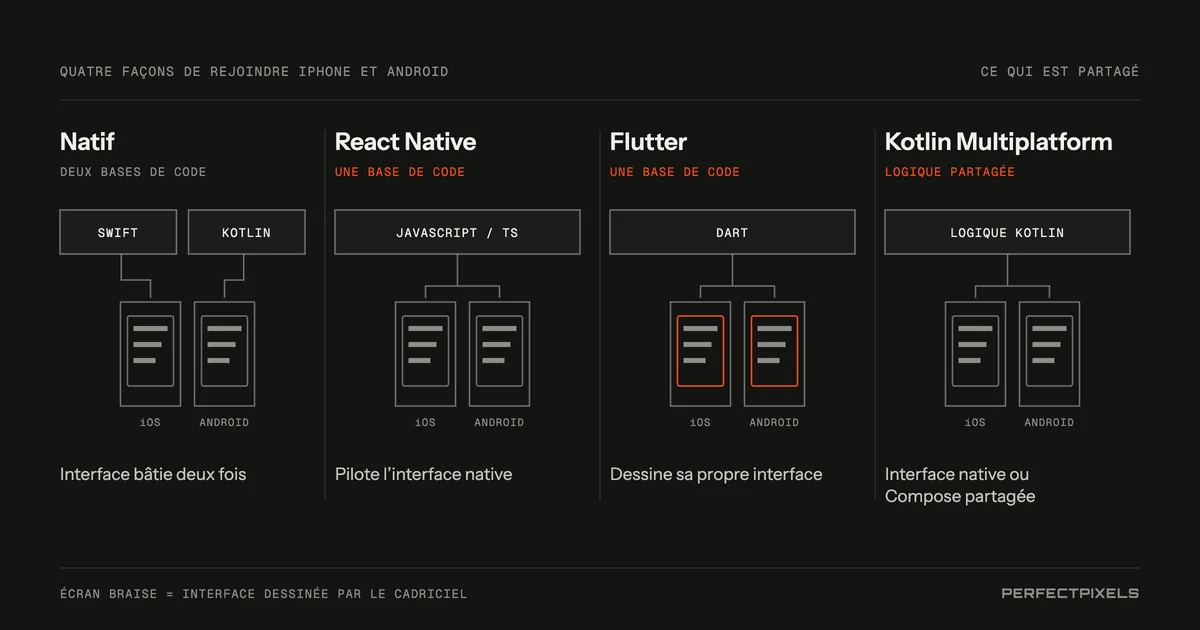The width and height of the screenshot is (1200, 630).
Task: Click the Android phone icon under Natif
Action: 224,354
